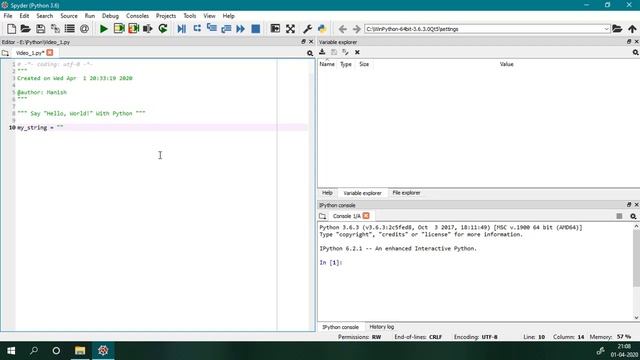
Task: Run current cell icon
Action: tap(119, 29)
